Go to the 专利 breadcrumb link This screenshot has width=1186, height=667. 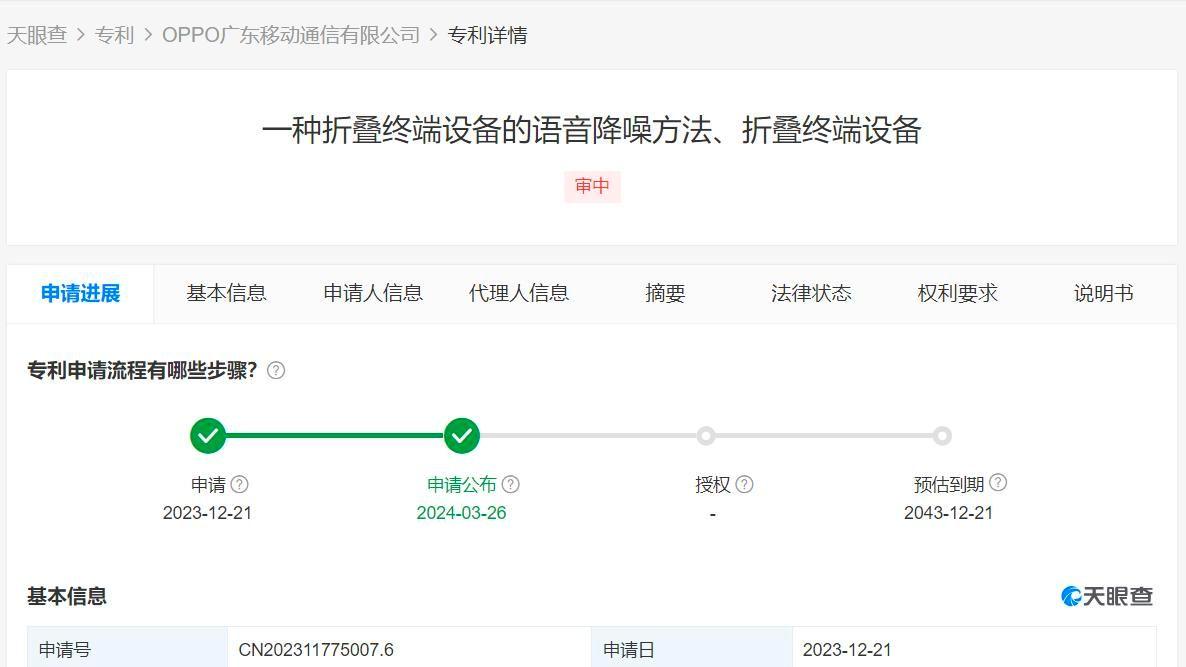(x=114, y=35)
